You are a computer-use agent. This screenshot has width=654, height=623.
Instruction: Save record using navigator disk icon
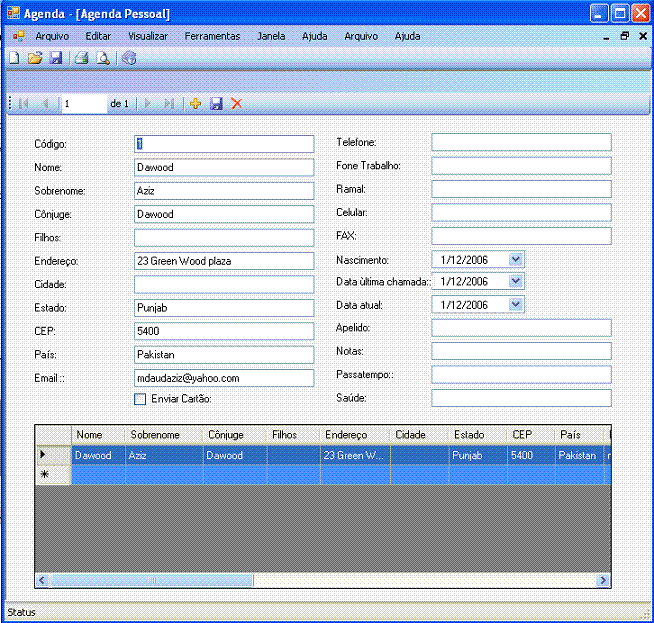(216, 103)
